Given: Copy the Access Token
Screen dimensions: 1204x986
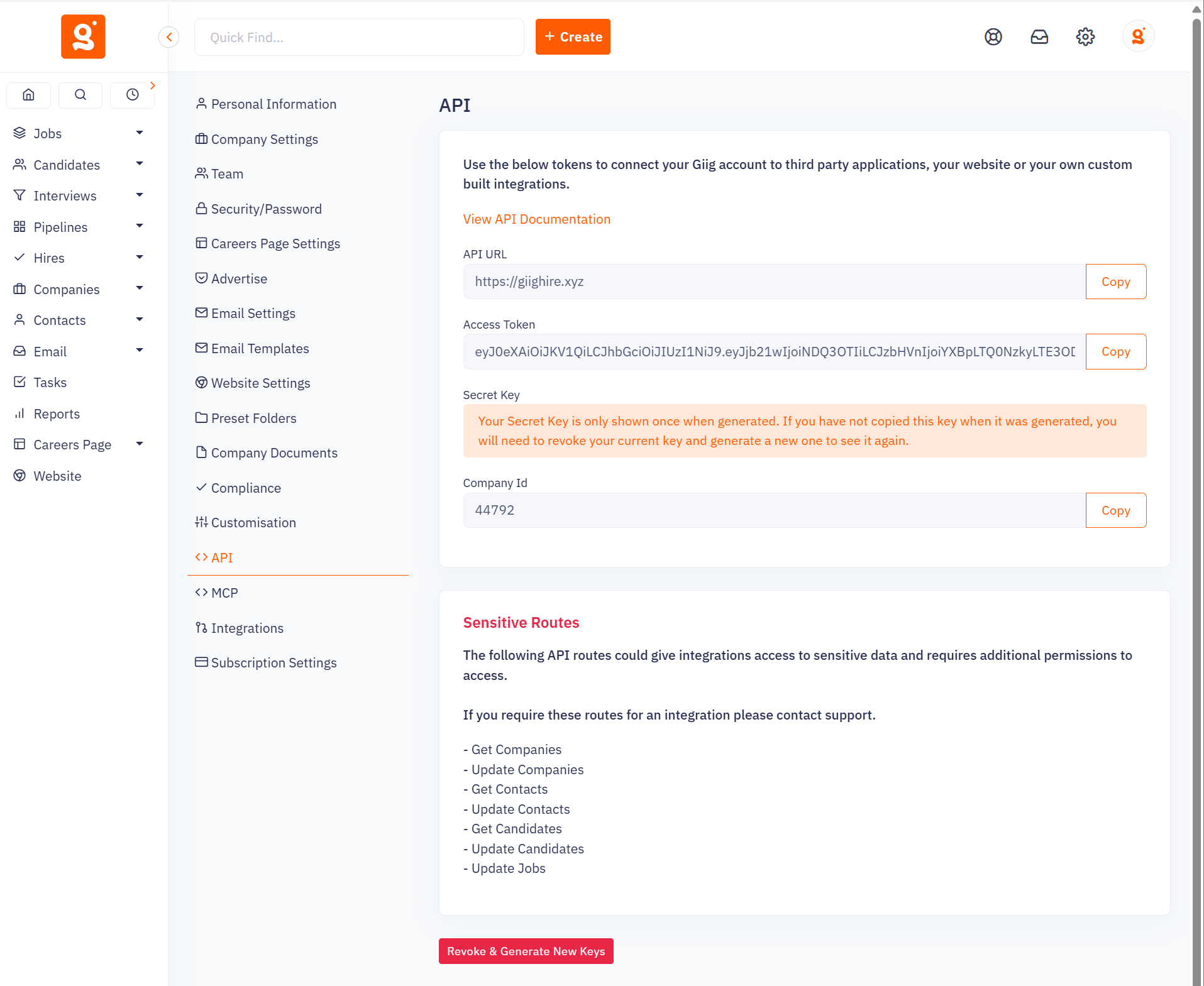Looking at the screenshot, I should [x=1116, y=351].
